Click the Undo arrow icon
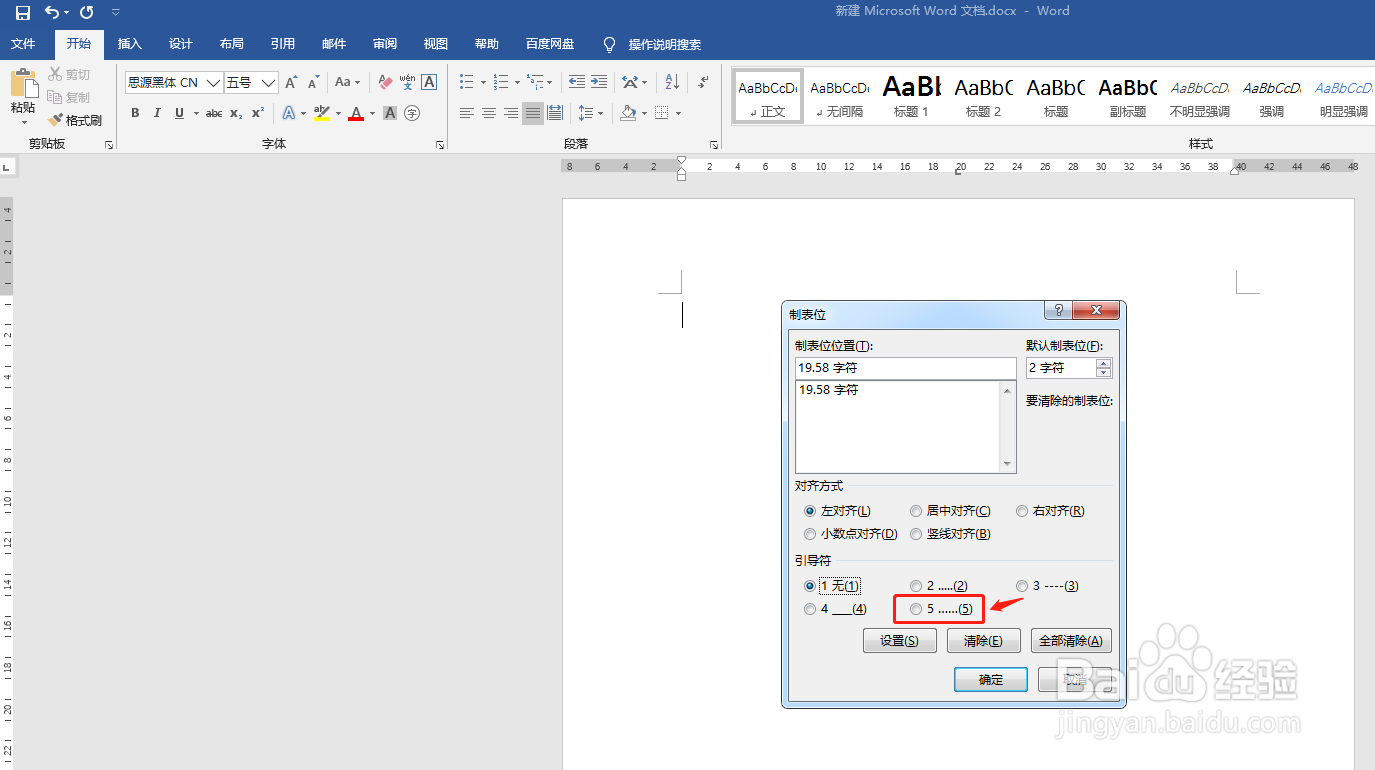 52,12
